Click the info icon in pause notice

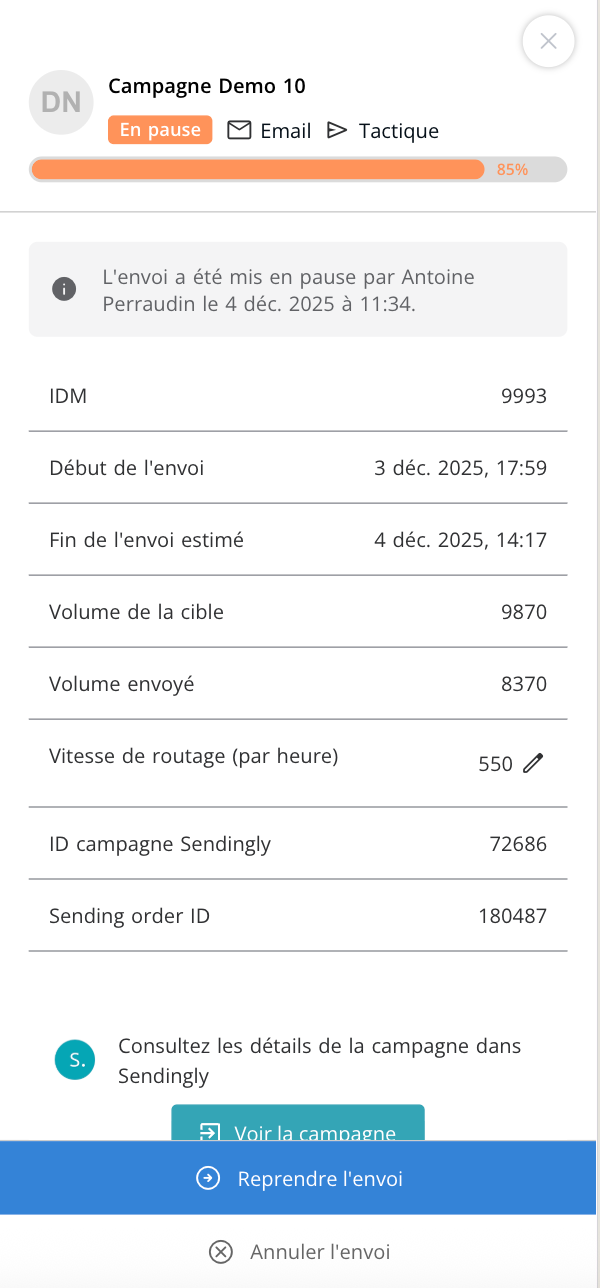click(x=64, y=289)
